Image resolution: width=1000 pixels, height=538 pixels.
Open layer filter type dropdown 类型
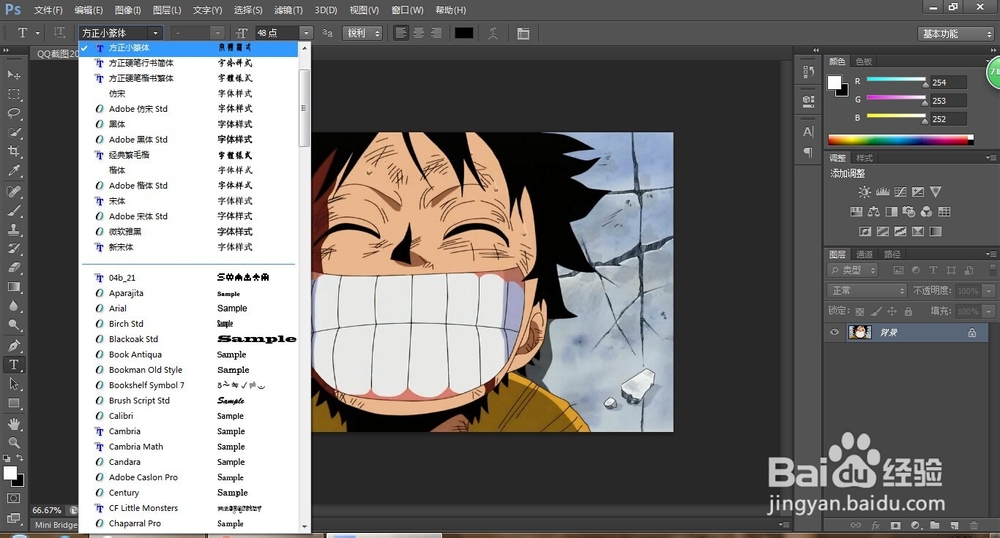pyautogui.click(x=853, y=270)
